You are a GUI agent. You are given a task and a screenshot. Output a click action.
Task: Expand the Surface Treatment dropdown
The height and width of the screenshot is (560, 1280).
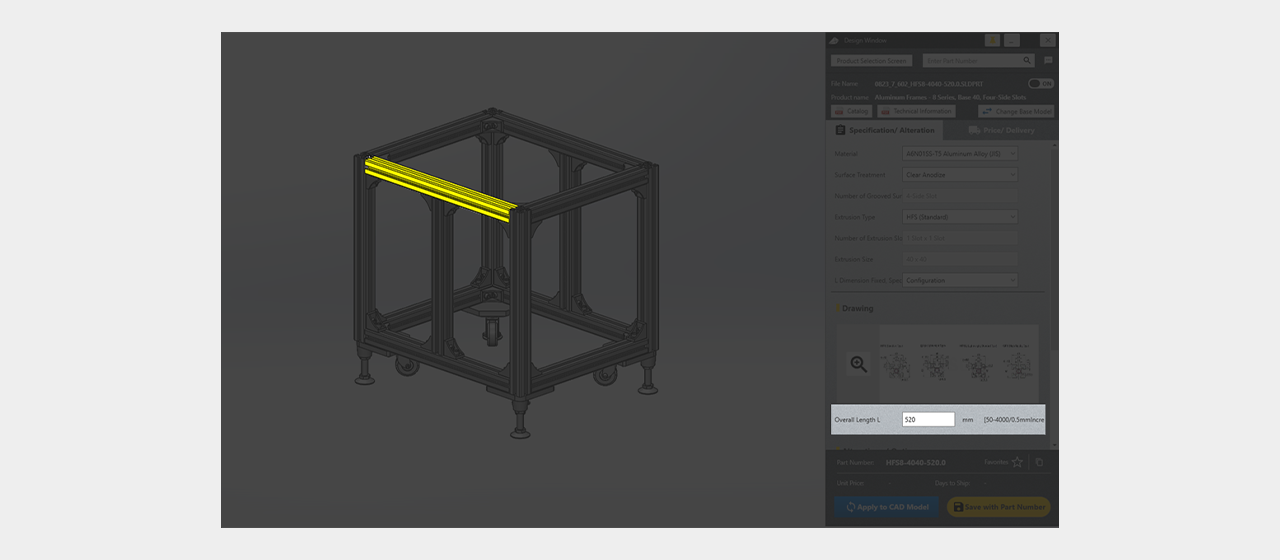point(960,175)
